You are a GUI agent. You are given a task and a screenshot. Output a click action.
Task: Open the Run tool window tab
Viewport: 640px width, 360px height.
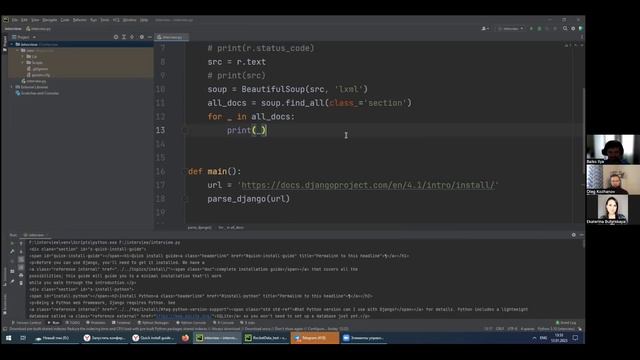(x=54, y=323)
